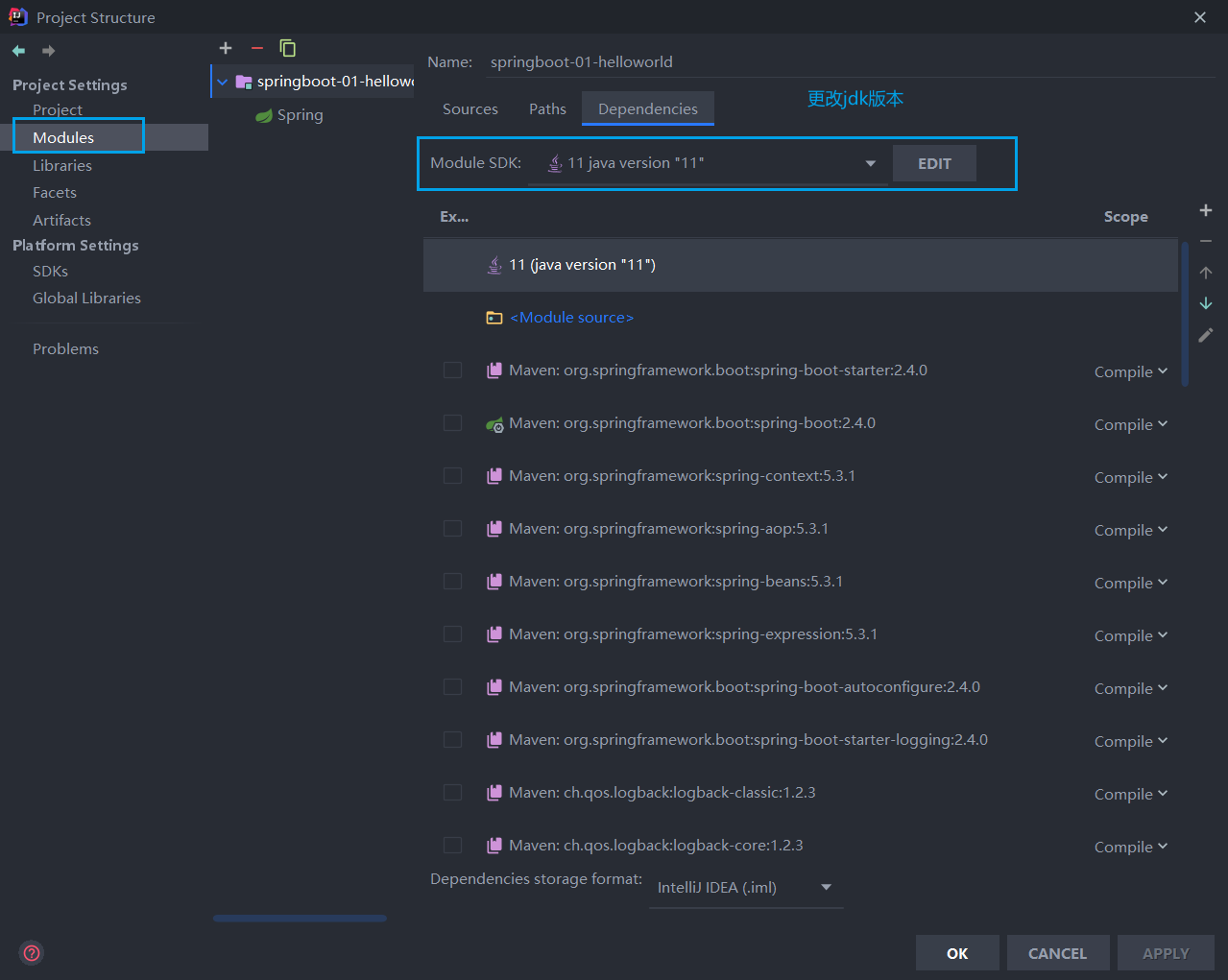Screen dimensions: 1228x980
Task: Click the library icon for spring-boot-autoconfigure:2.4.0
Action: 494,687
